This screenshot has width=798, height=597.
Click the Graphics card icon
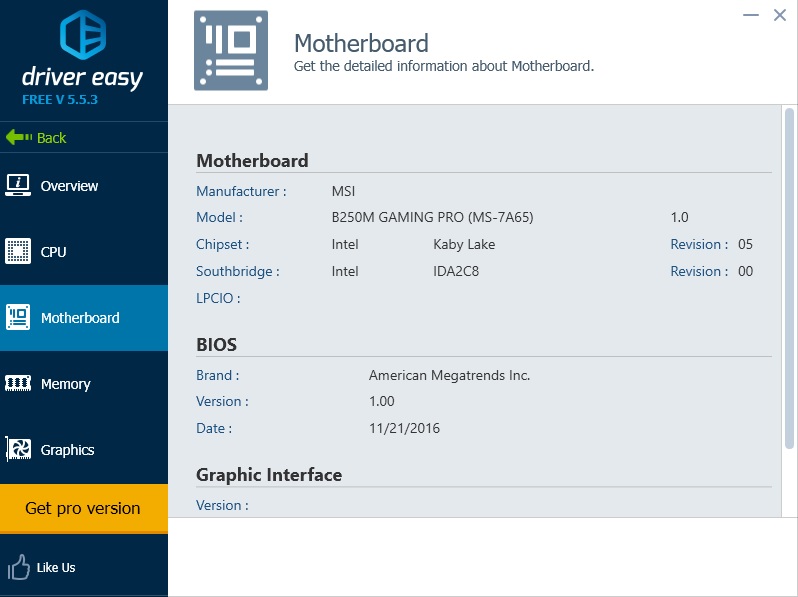(18, 450)
